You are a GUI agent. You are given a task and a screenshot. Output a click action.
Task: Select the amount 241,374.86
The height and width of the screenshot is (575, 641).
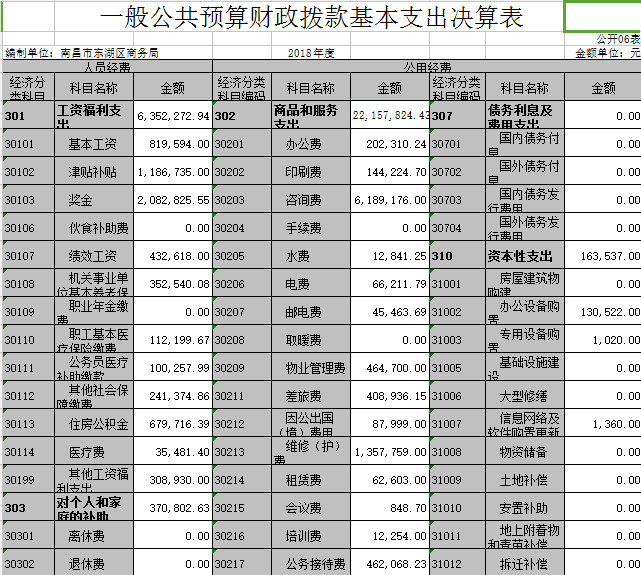pos(179,396)
